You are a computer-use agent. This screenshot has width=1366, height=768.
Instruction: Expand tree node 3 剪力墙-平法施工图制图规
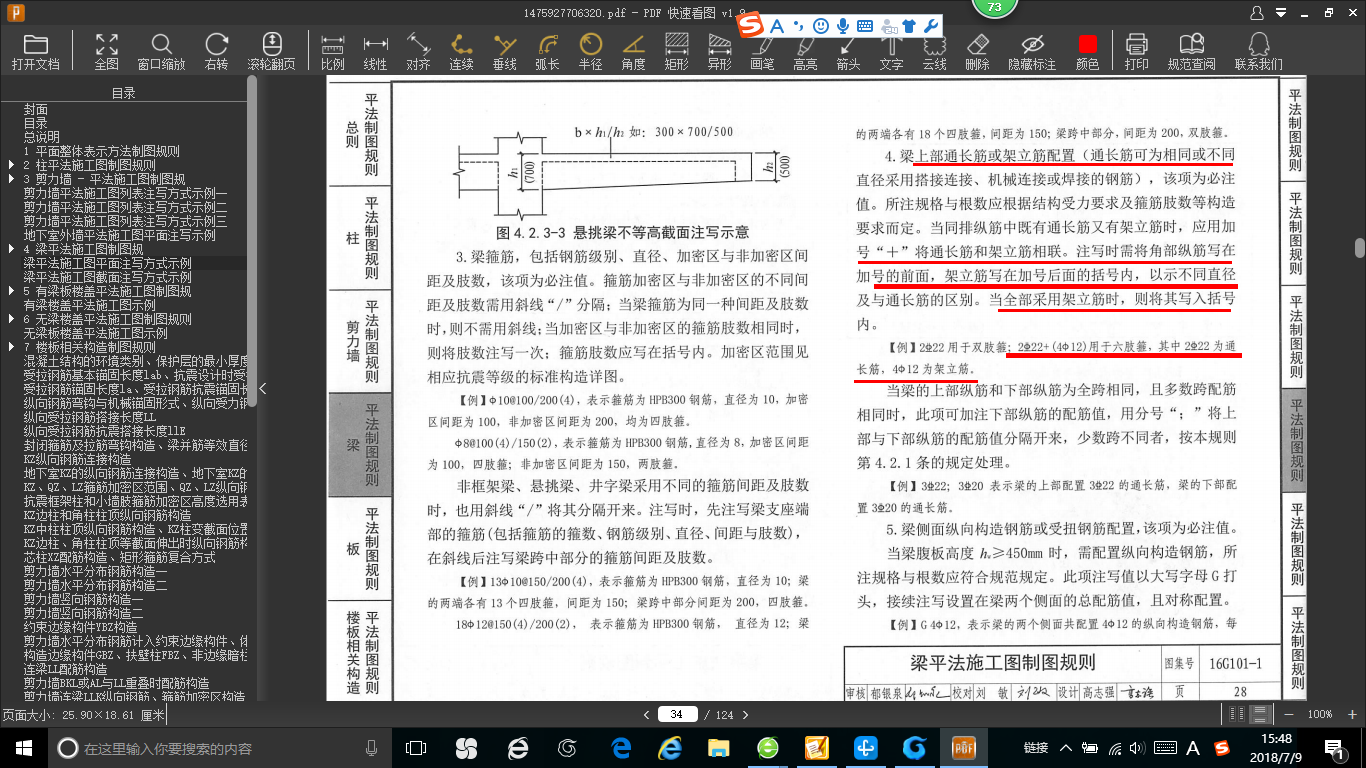(12, 179)
